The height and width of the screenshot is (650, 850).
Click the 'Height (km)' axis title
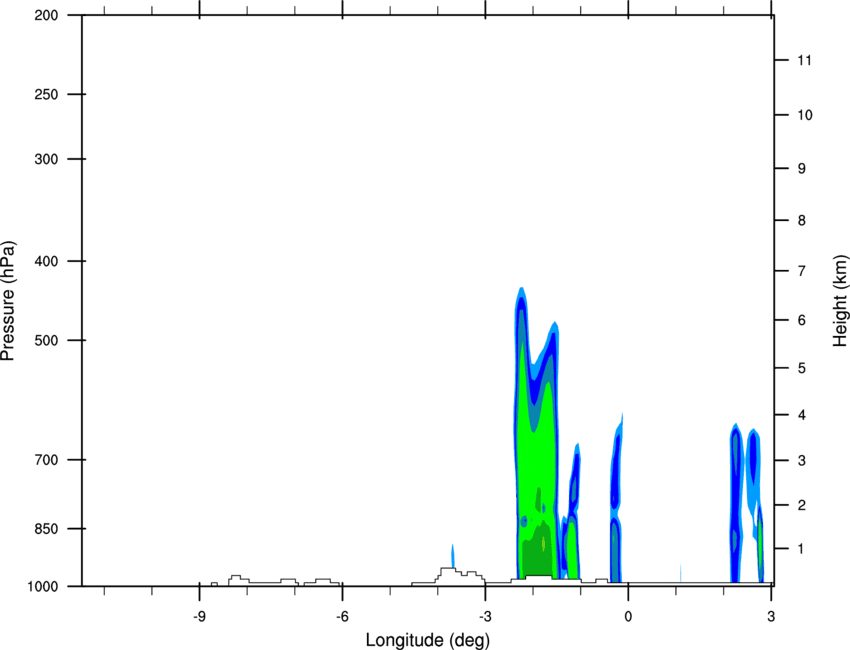(840, 300)
